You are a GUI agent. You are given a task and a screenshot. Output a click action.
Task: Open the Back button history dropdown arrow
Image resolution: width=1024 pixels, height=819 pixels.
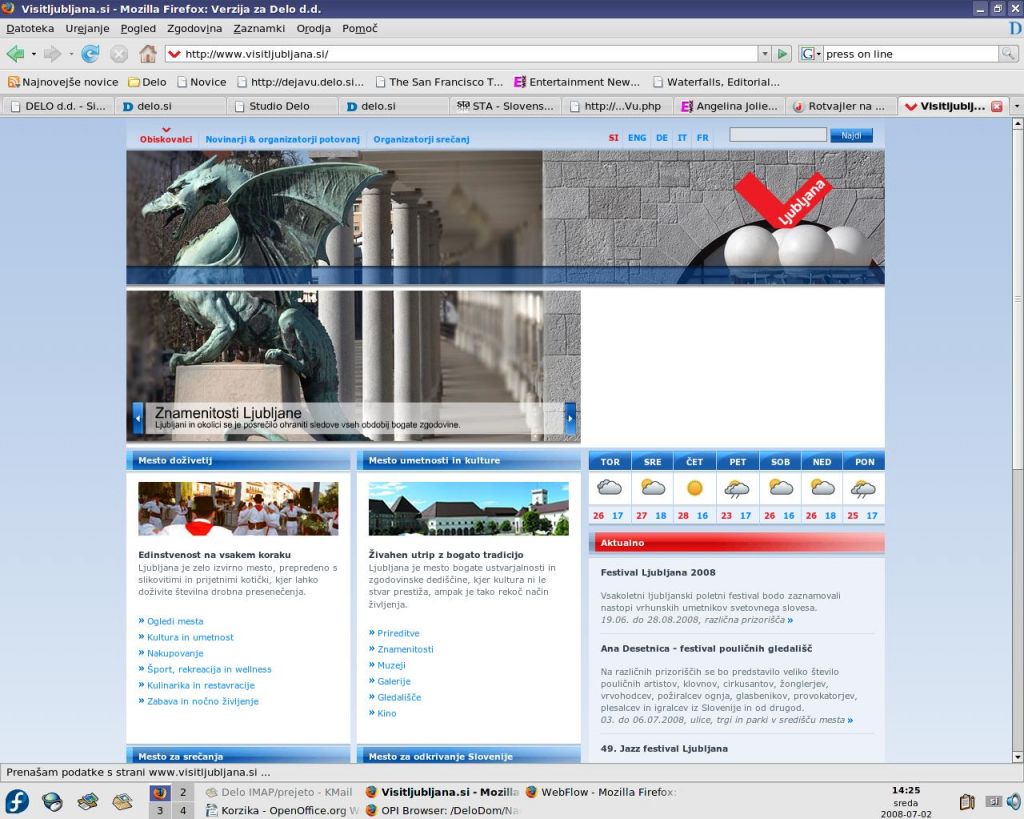point(34,54)
